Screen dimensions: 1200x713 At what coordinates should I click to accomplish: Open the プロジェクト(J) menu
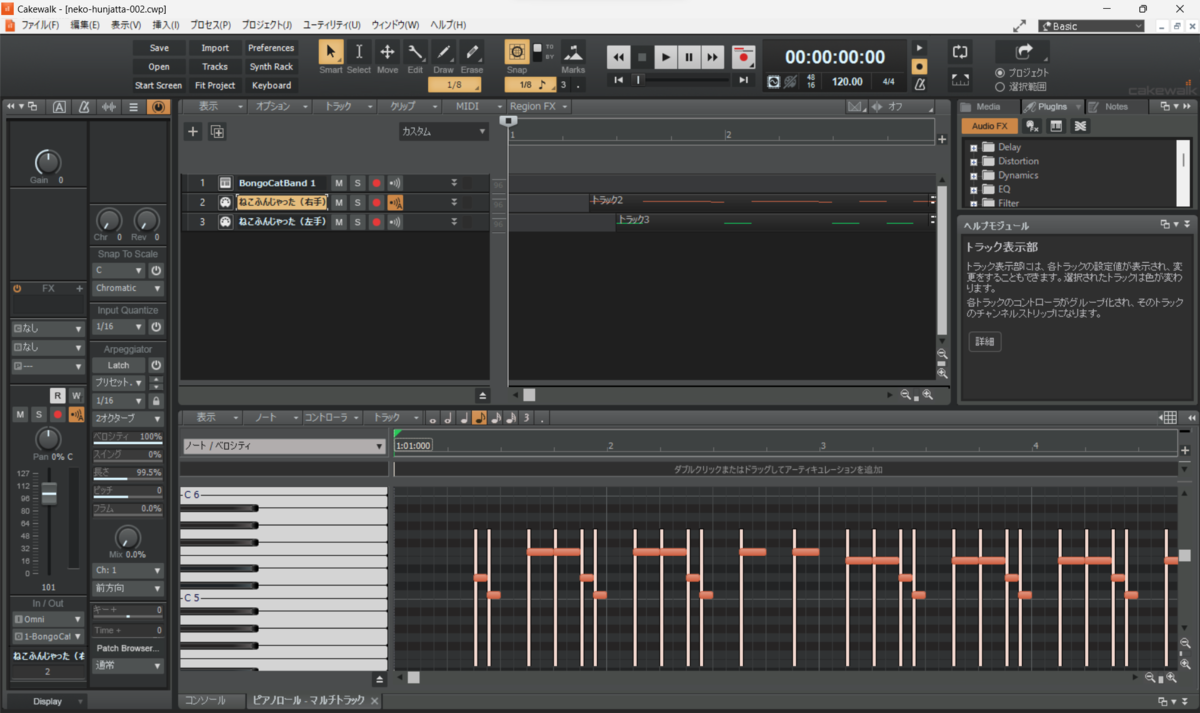click(x=267, y=24)
